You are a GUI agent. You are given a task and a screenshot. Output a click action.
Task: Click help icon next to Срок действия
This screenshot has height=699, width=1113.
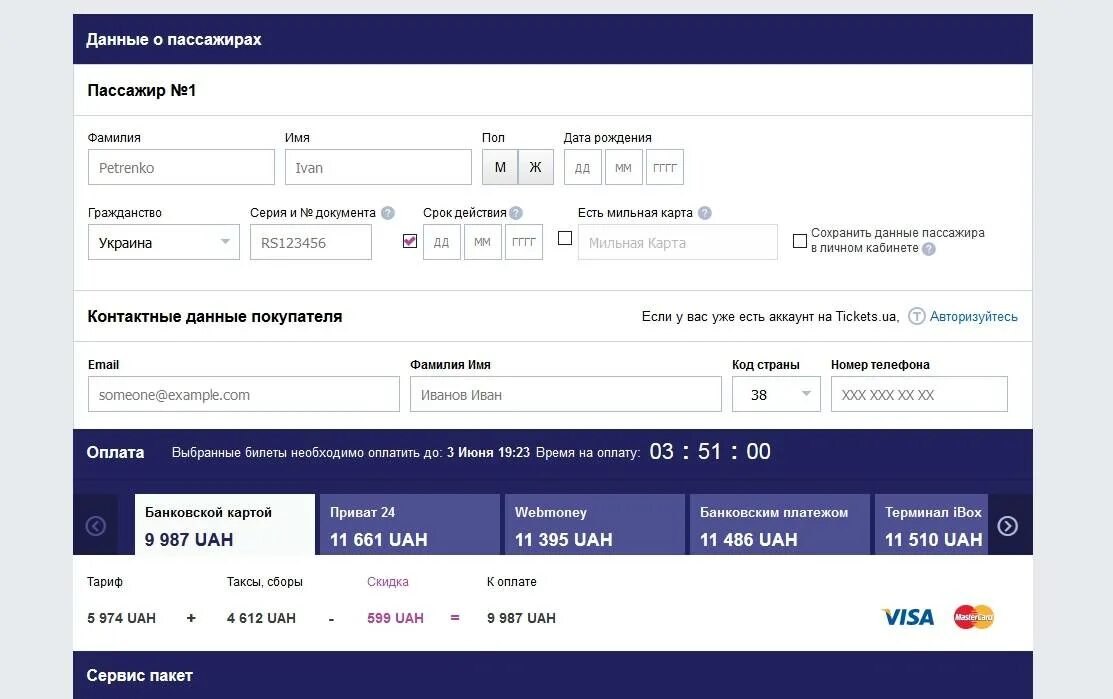click(x=516, y=213)
